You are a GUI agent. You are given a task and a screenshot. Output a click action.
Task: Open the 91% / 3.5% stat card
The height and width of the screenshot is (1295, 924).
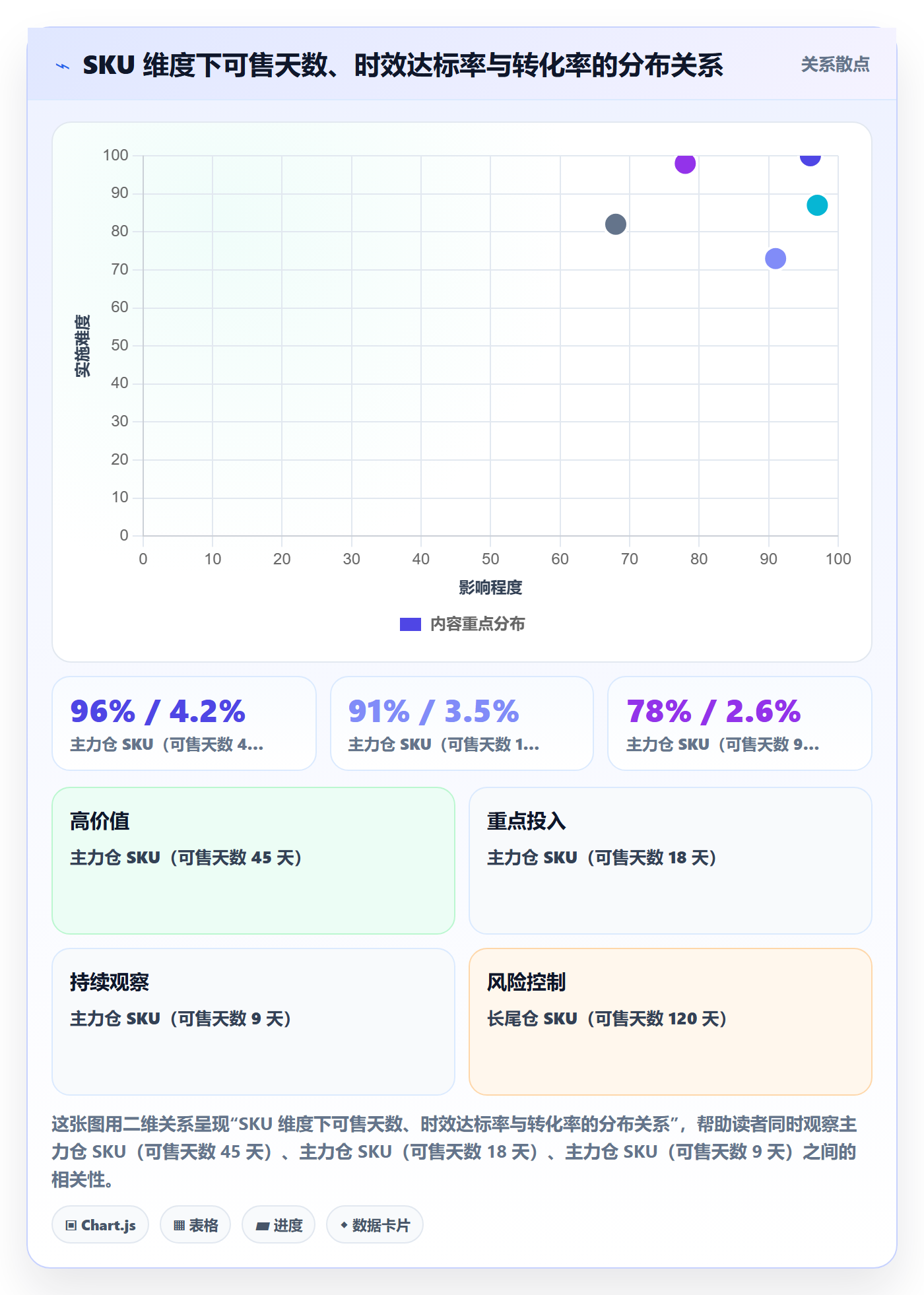point(462,723)
